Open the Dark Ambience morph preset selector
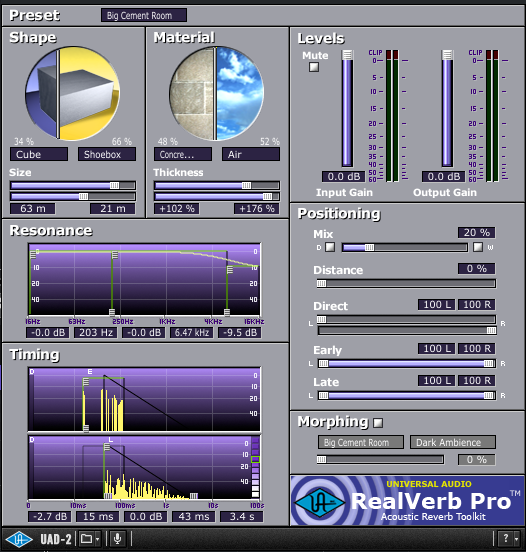Image resolution: width=526 pixels, height=552 pixels. (453, 442)
